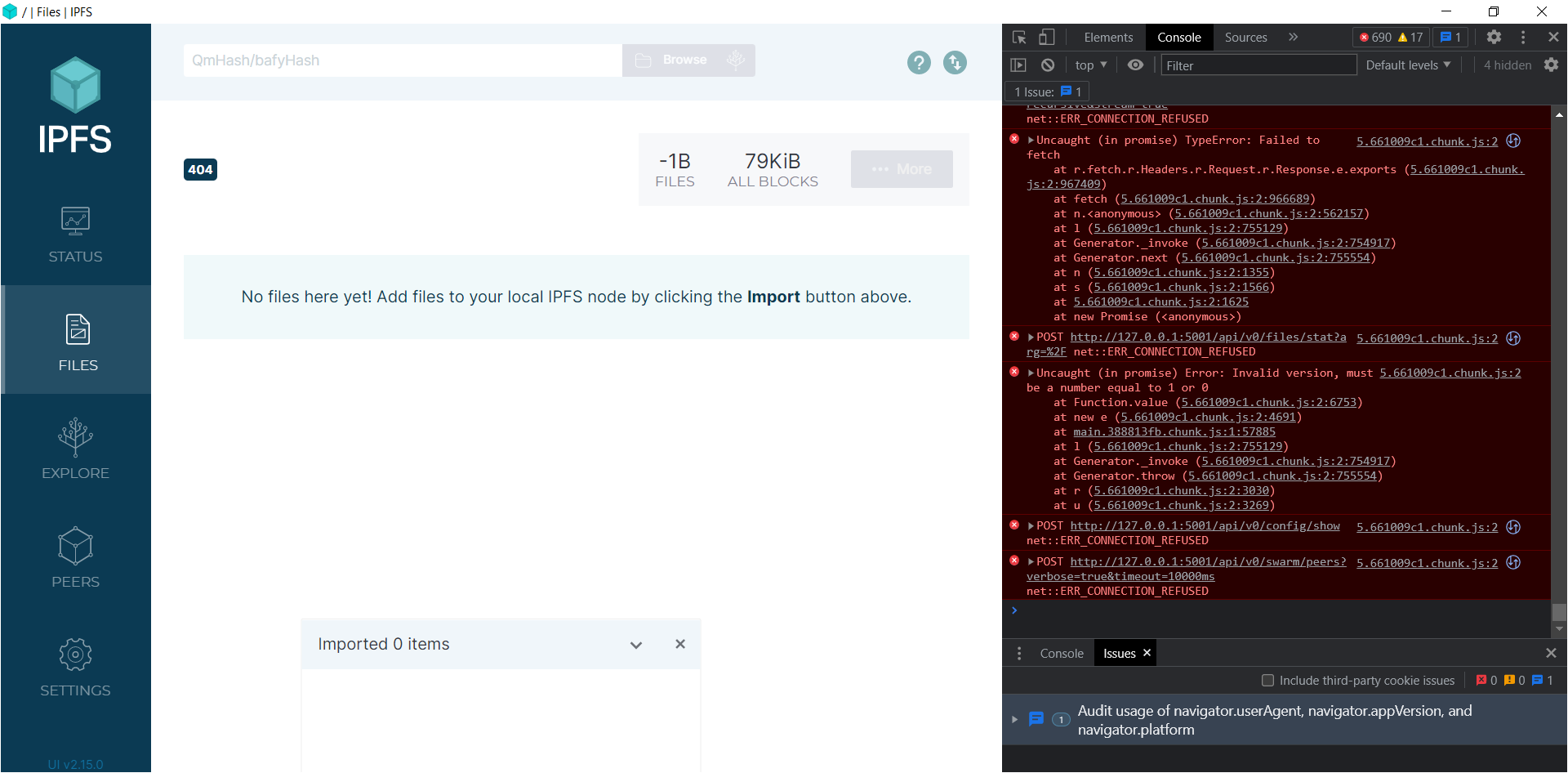Open the Settings gear in the sidebar

pos(75,655)
